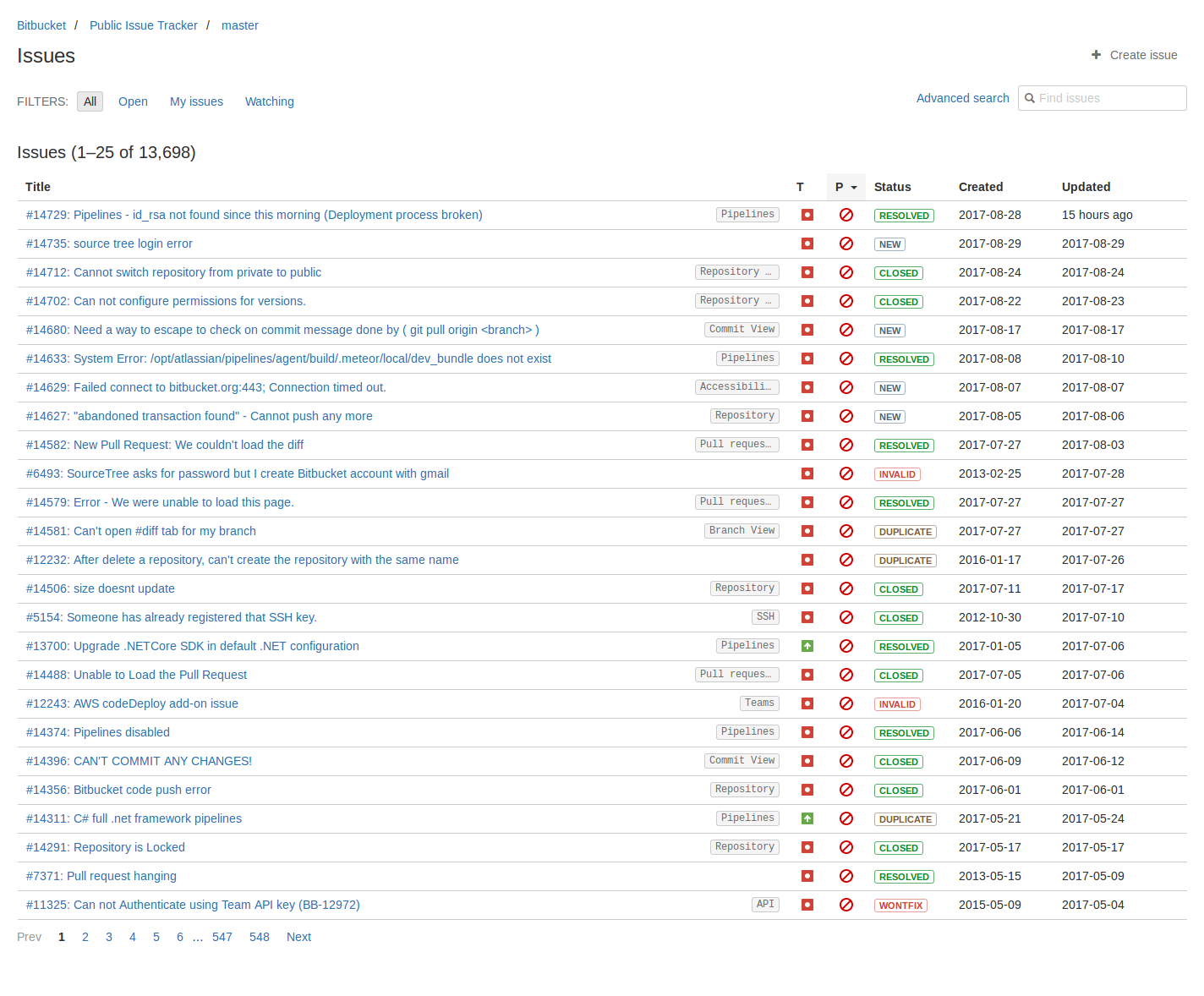This screenshot has height=996, width=1204.
Task: Go to the Next page of issues
Action: [298, 937]
